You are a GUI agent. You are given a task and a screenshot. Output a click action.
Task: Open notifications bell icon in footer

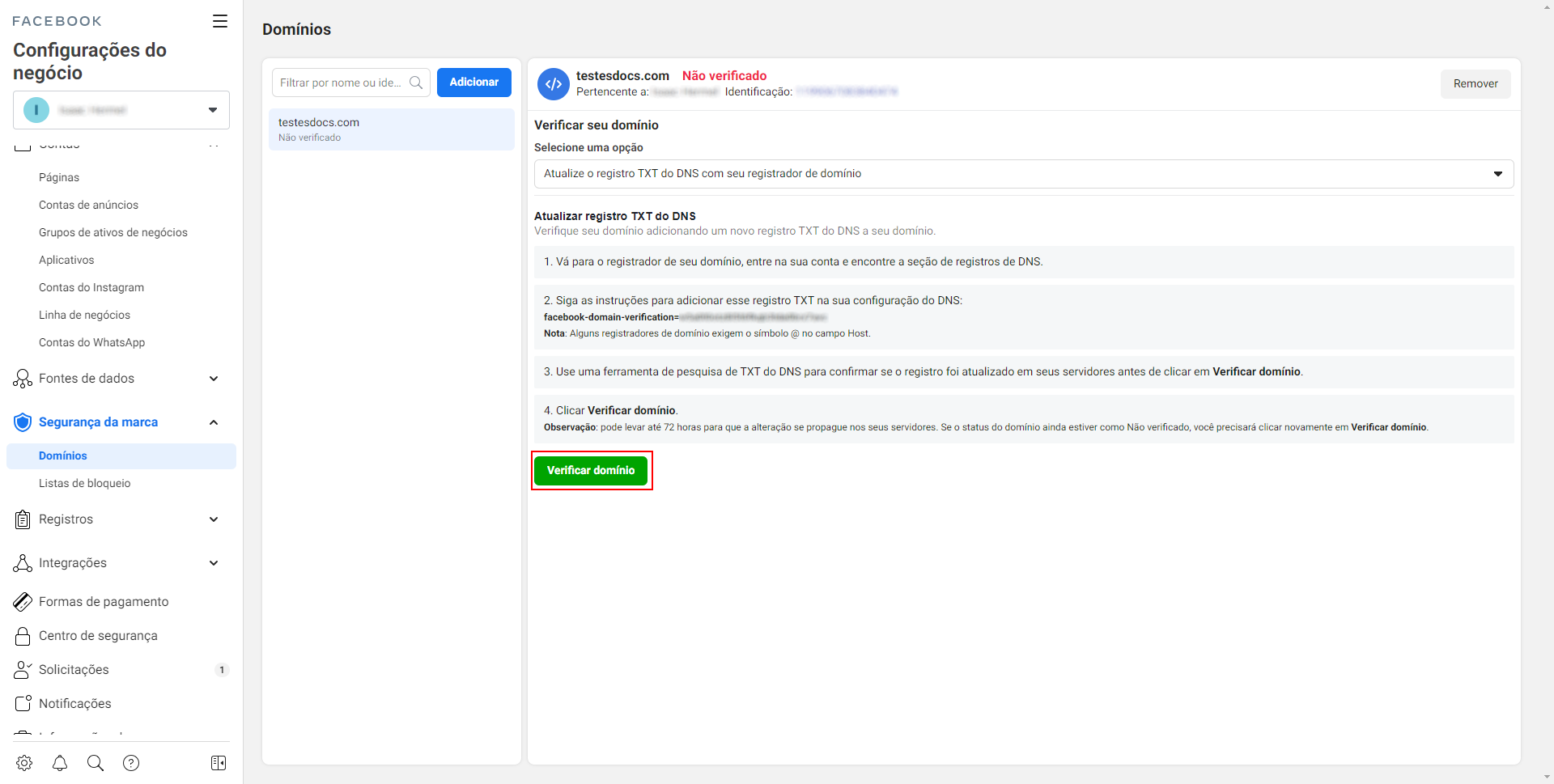(60, 763)
